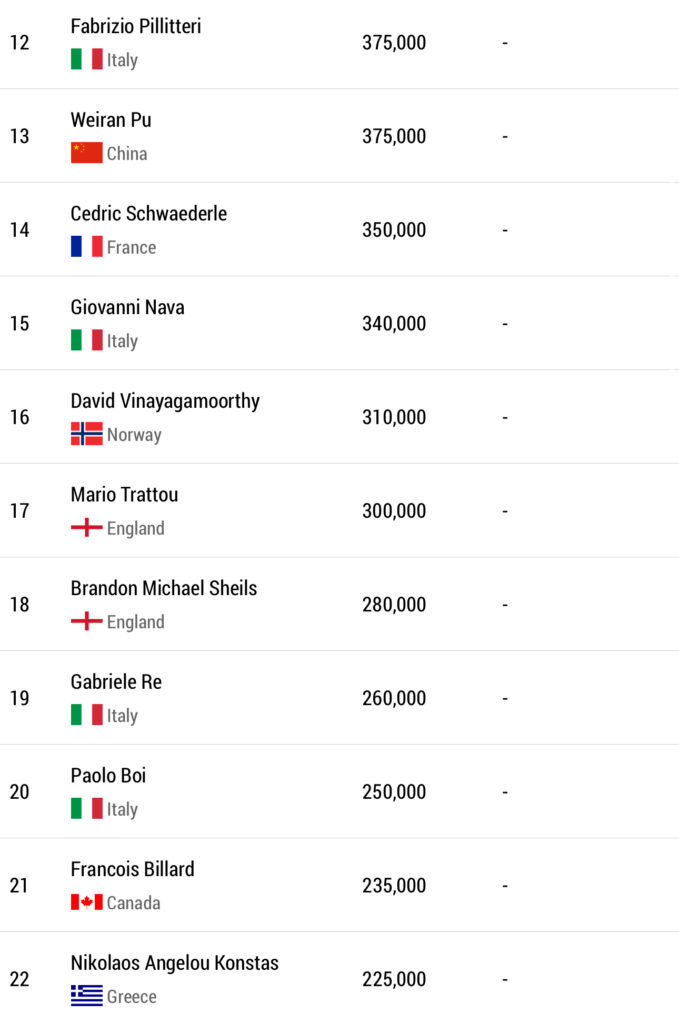Click the Greece flag under Nikolaos Angelou Konstas

(87, 996)
